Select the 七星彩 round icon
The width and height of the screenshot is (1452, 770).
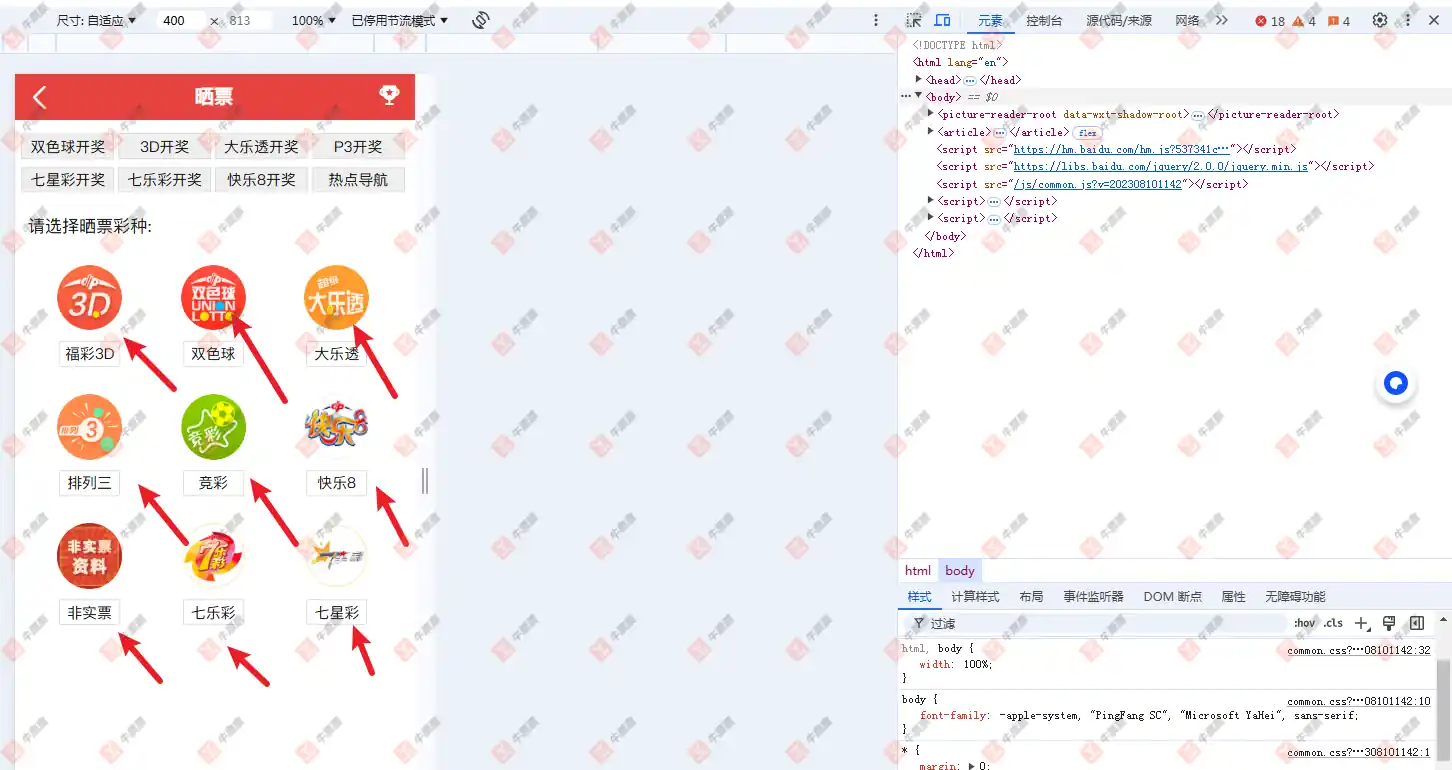[337, 556]
